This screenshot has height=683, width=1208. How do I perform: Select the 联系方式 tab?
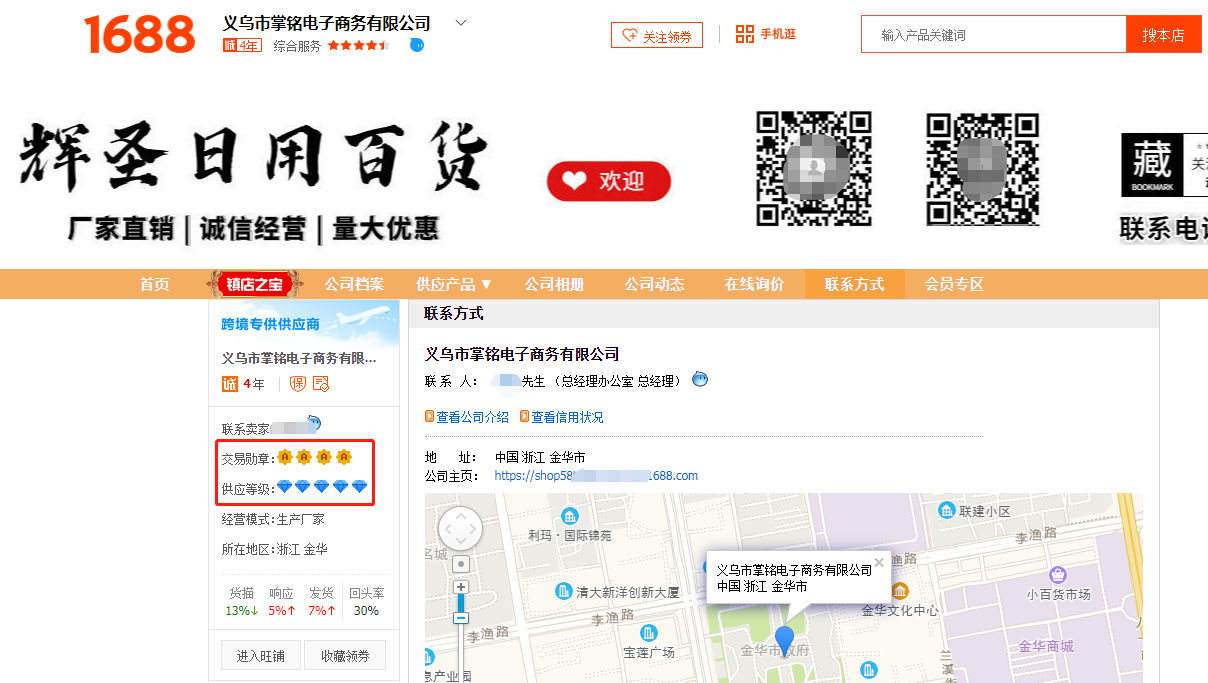pos(854,284)
